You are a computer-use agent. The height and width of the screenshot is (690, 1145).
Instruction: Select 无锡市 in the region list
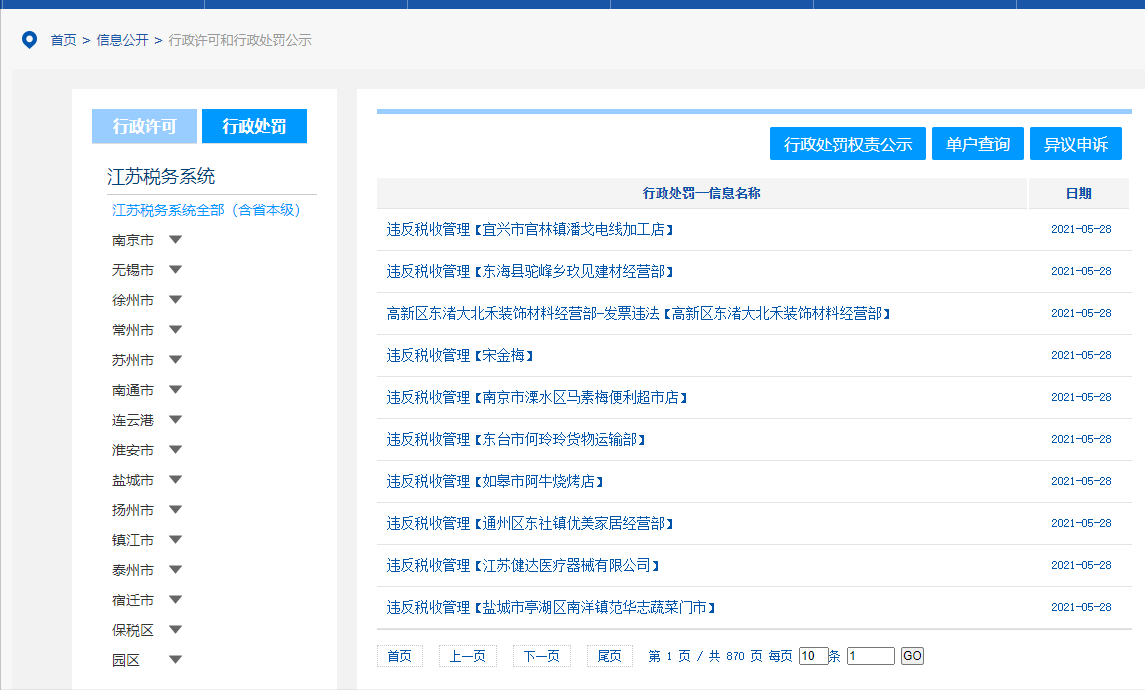[133, 270]
